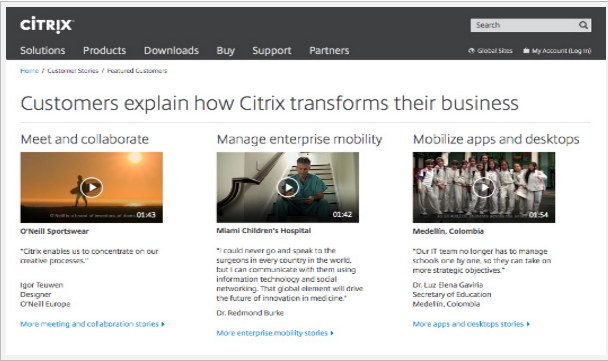Click the name Dr. Luz Elena Gaviria
The width and height of the screenshot is (608, 361).
(x=448, y=285)
